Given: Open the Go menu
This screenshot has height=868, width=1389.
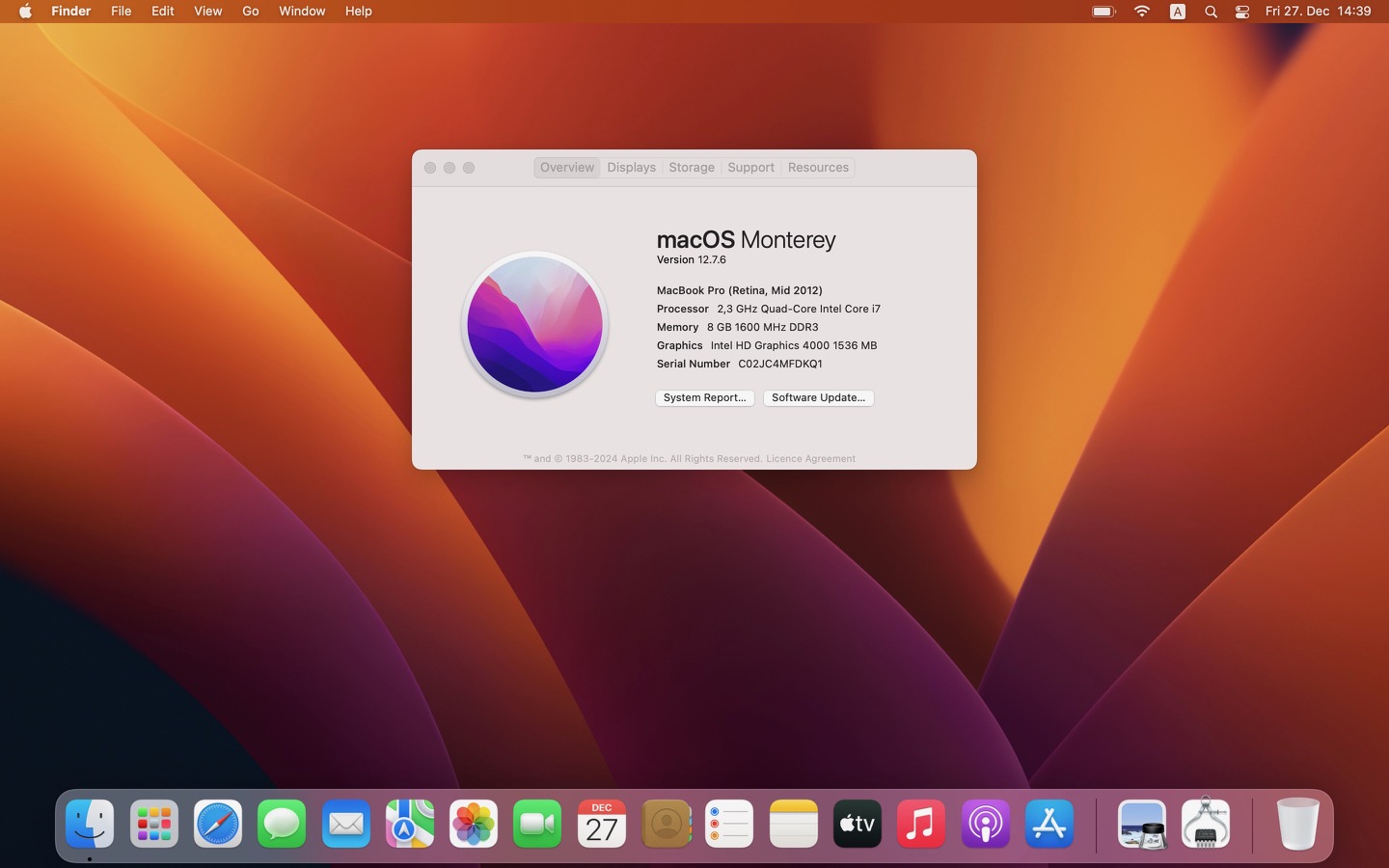Looking at the screenshot, I should click(251, 11).
